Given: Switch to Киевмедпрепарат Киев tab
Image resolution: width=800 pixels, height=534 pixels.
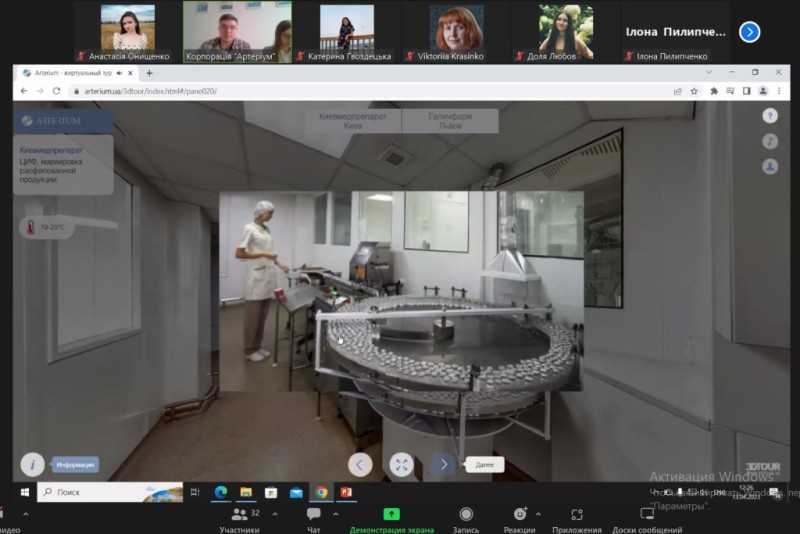Looking at the screenshot, I should pyautogui.click(x=353, y=121).
